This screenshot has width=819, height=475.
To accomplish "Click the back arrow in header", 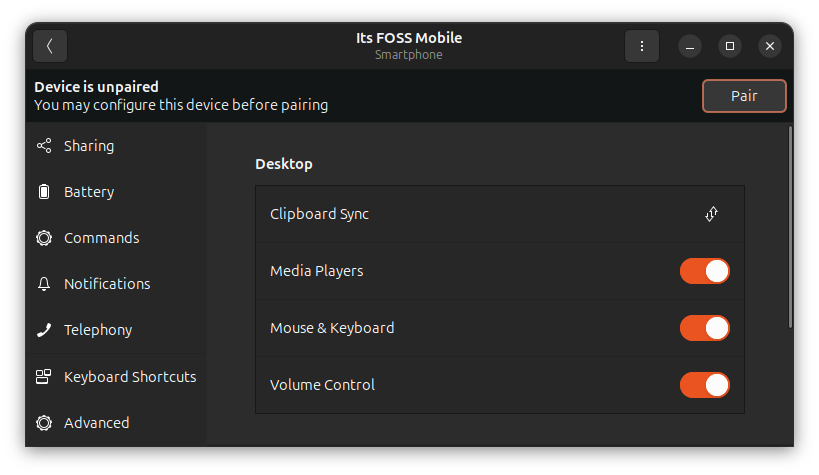I will point(50,46).
